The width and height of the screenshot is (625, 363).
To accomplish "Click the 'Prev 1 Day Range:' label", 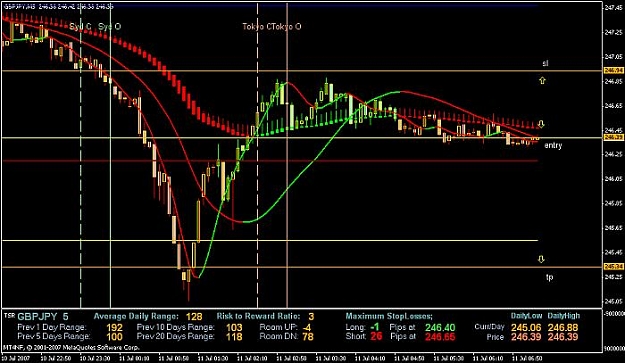I will (x=52, y=328).
